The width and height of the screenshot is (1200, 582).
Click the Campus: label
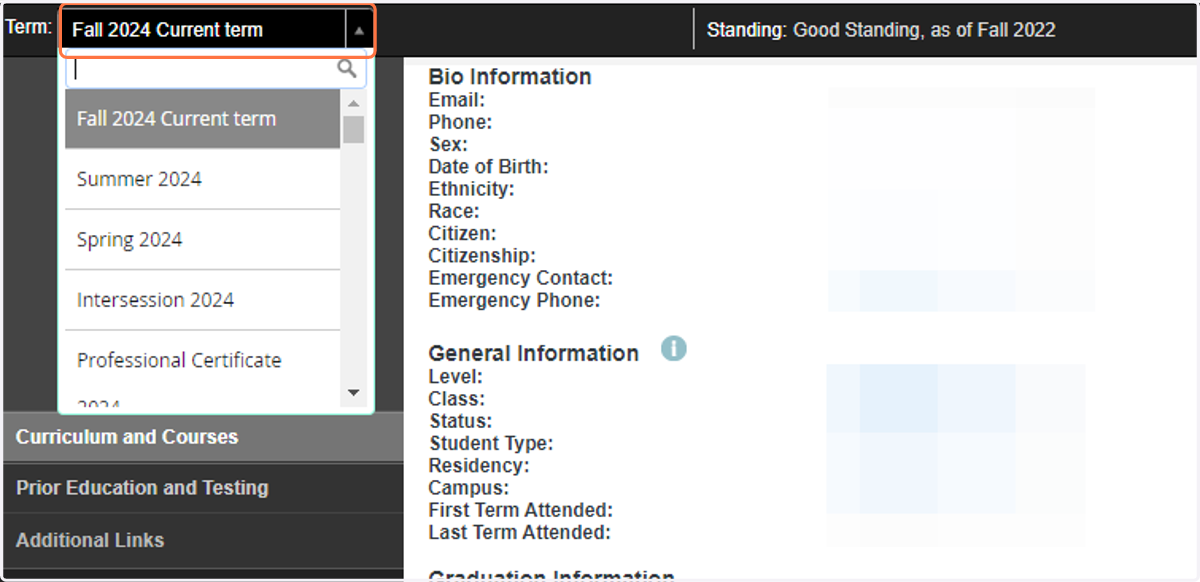469,488
